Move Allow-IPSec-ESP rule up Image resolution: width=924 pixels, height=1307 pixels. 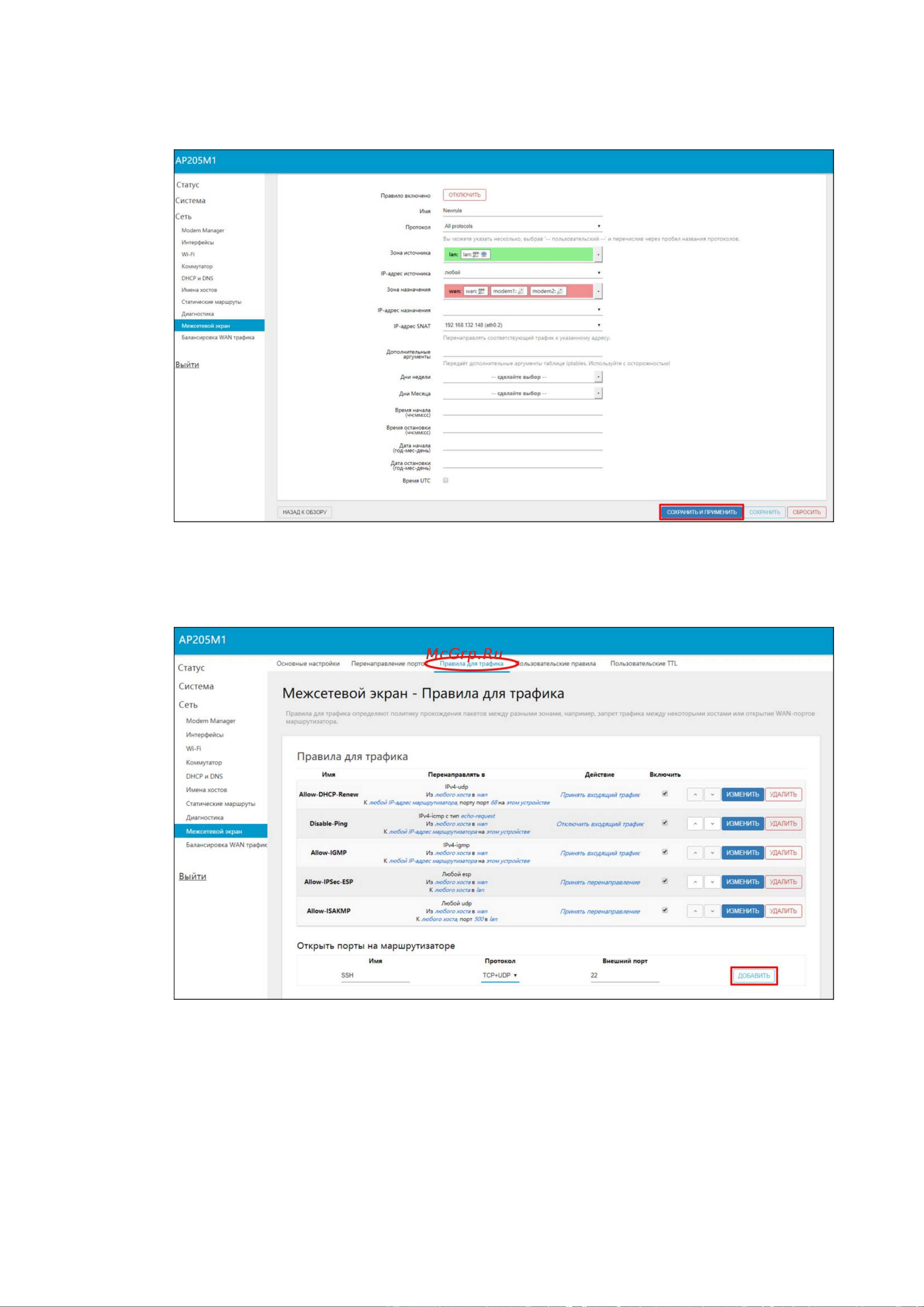[695, 882]
